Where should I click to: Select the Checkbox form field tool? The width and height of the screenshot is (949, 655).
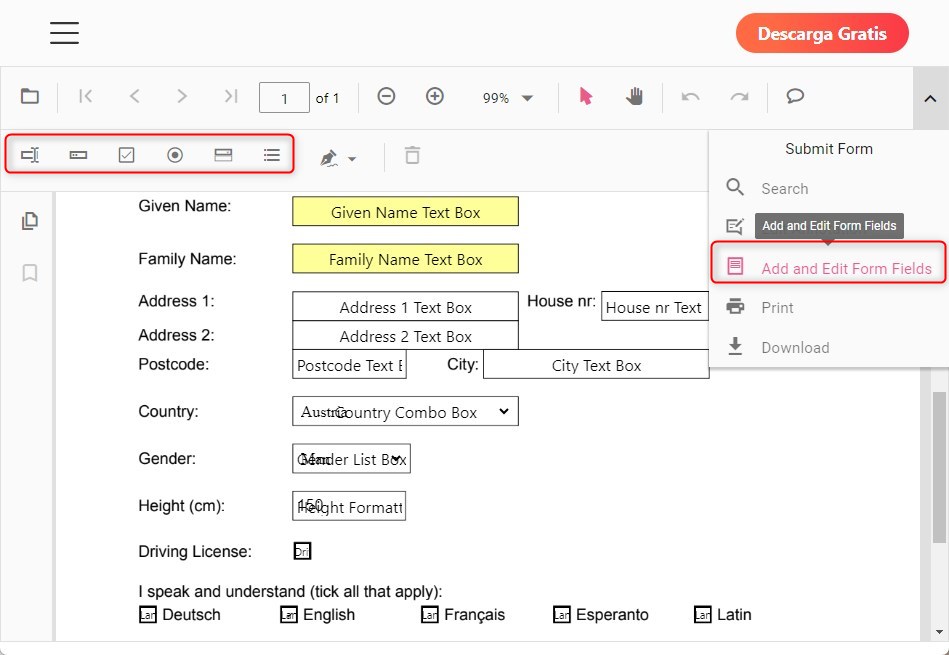[x=126, y=154]
